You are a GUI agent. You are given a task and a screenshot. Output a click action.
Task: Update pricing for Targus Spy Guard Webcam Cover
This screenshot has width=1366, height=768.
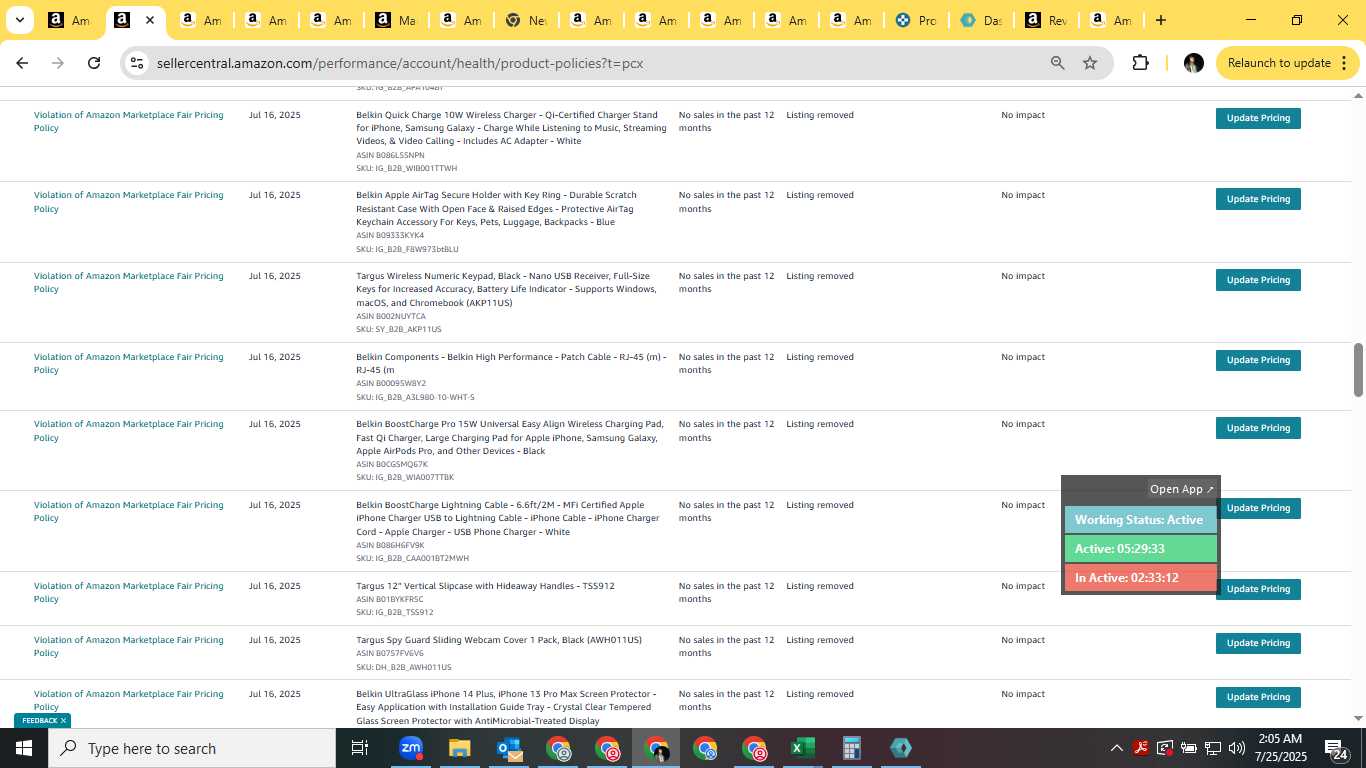coord(1258,643)
